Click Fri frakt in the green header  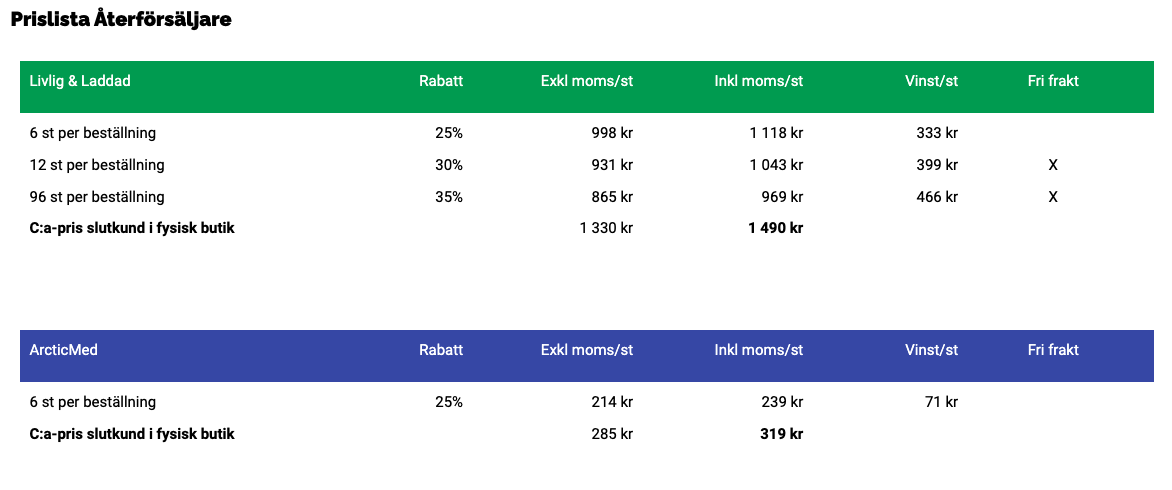pyautogui.click(x=1053, y=81)
